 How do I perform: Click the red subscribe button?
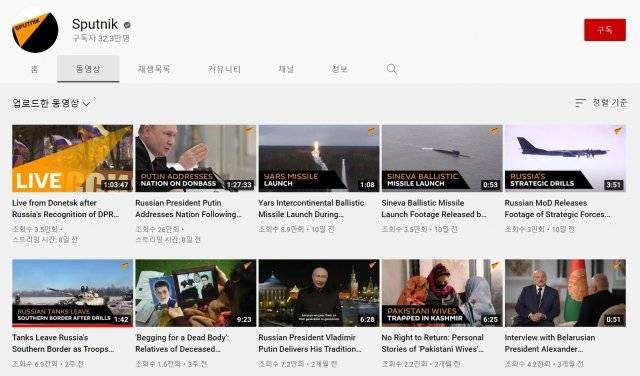pos(604,30)
